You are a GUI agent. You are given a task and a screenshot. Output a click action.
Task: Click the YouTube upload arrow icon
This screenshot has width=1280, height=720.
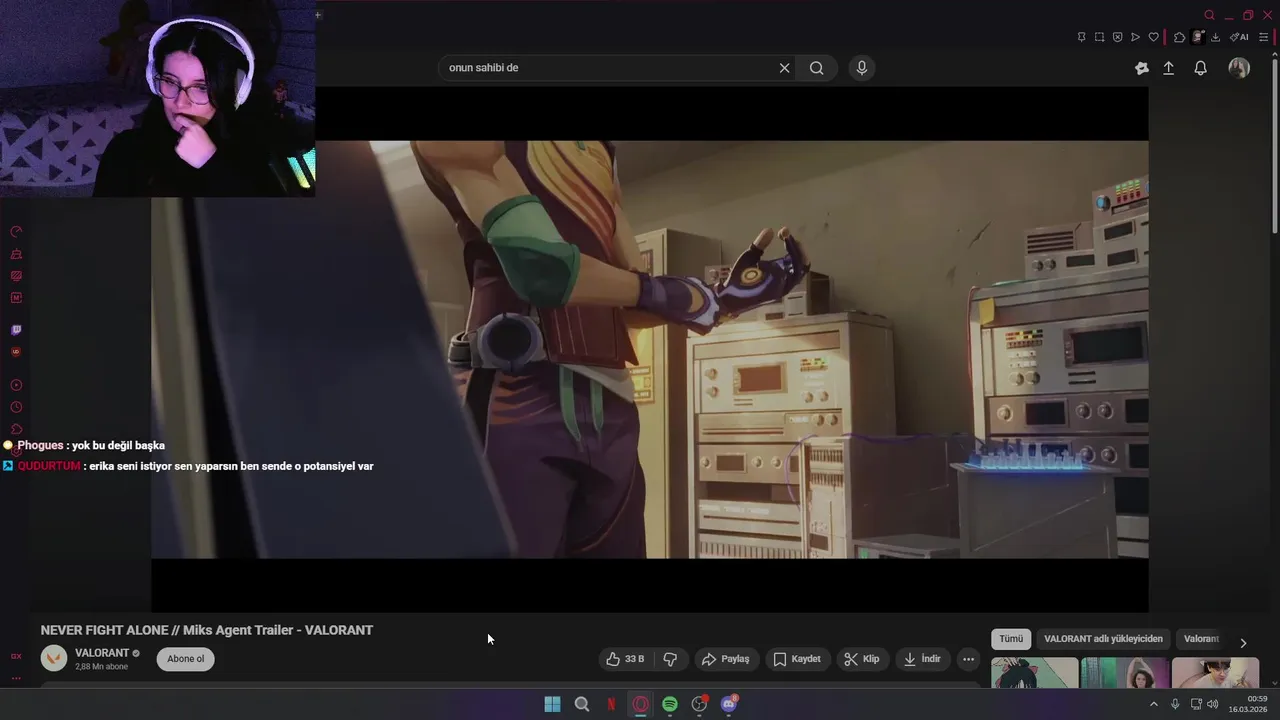(1169, 68)
